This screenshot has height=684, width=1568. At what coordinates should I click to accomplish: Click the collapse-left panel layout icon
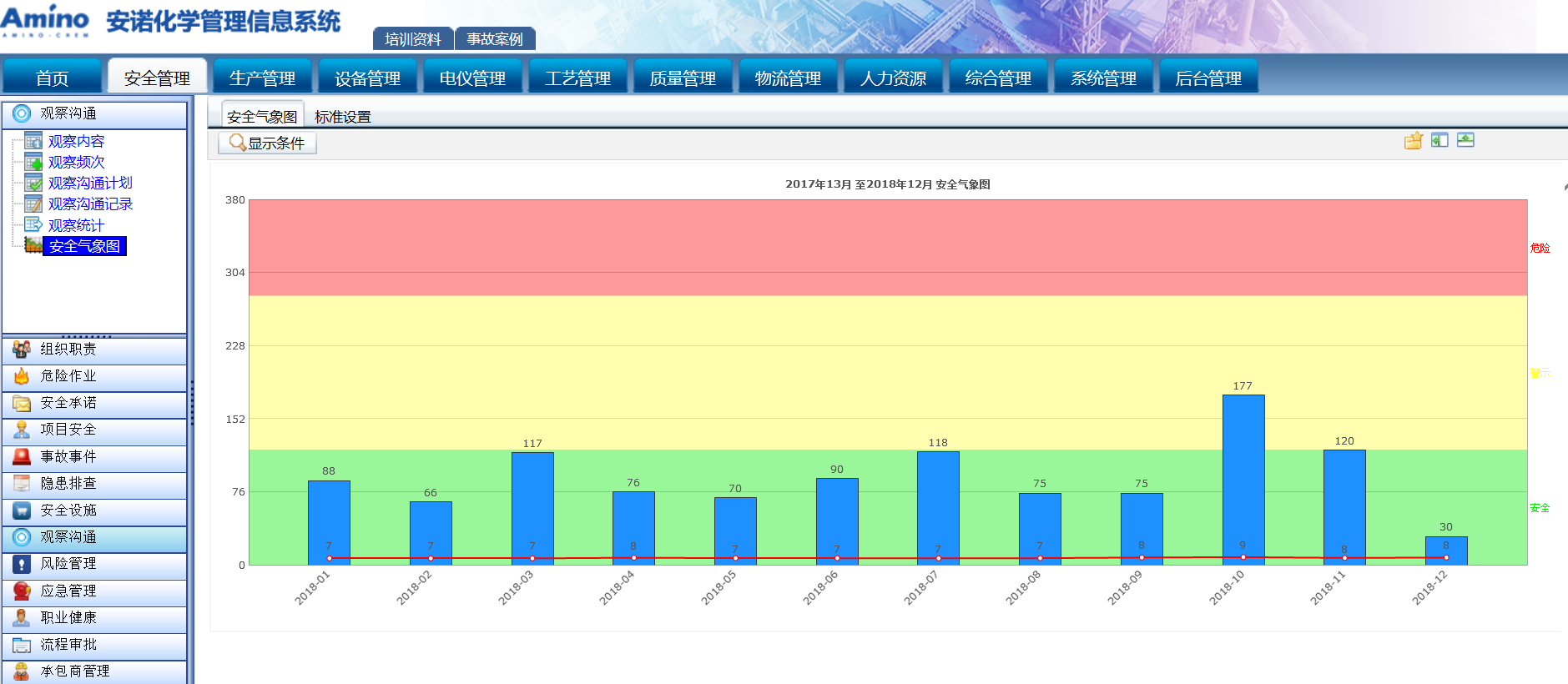(1439, 140)
